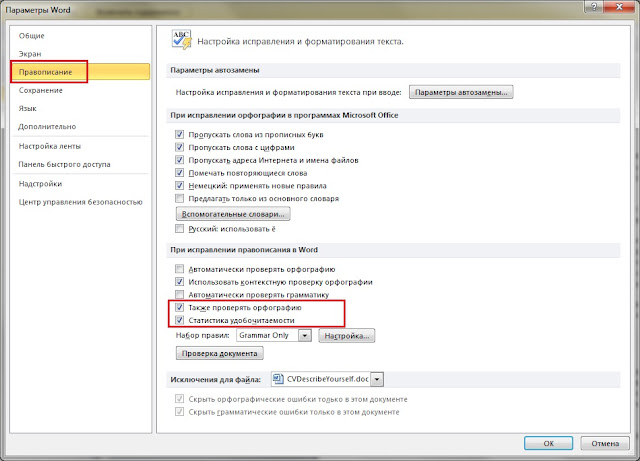Enable Автоматически проверять орфографию

(179, 269)
